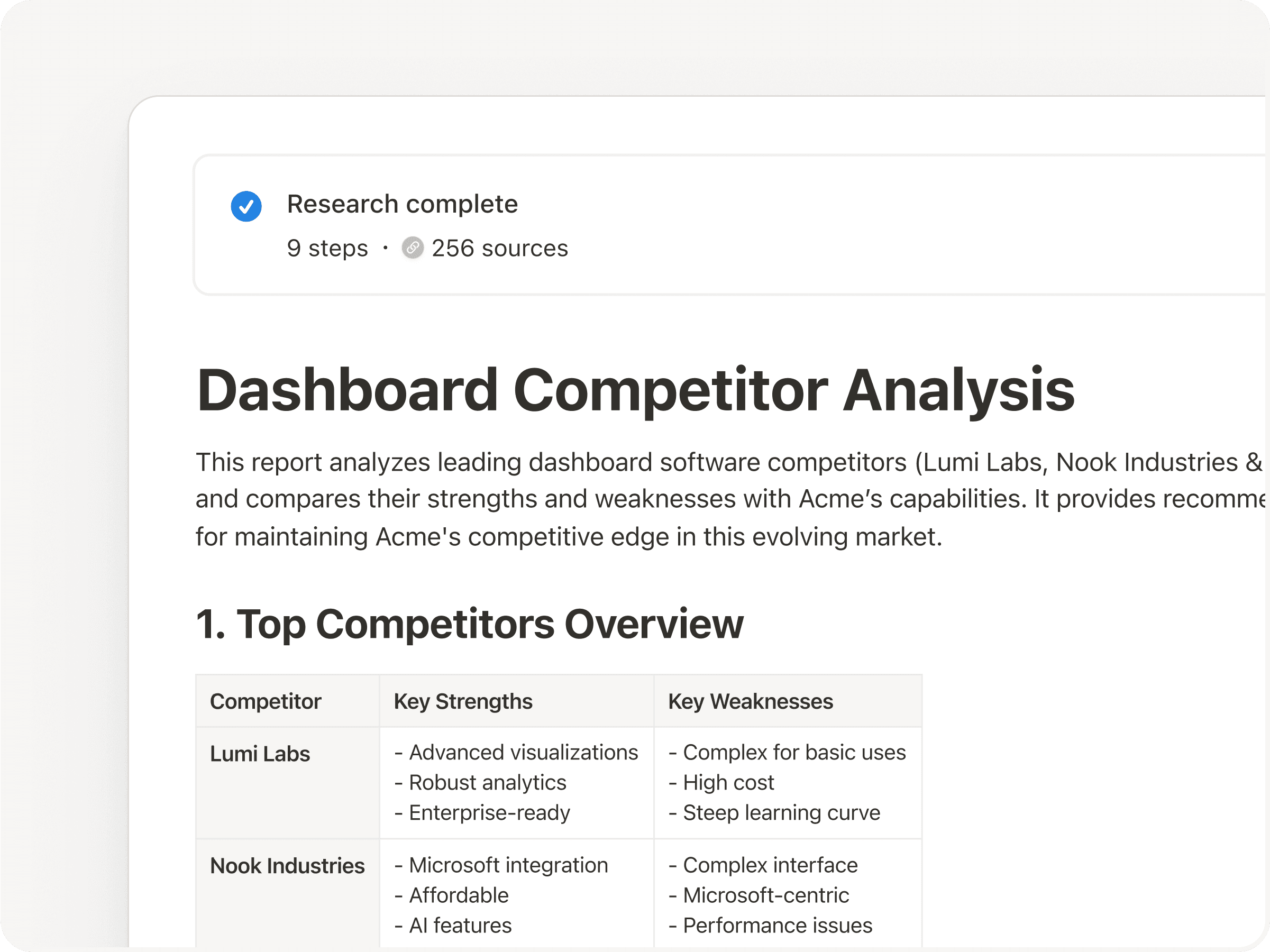The image size is (1270, 952).
Task: Open the 256 sources list
Action: click(499, 248)
